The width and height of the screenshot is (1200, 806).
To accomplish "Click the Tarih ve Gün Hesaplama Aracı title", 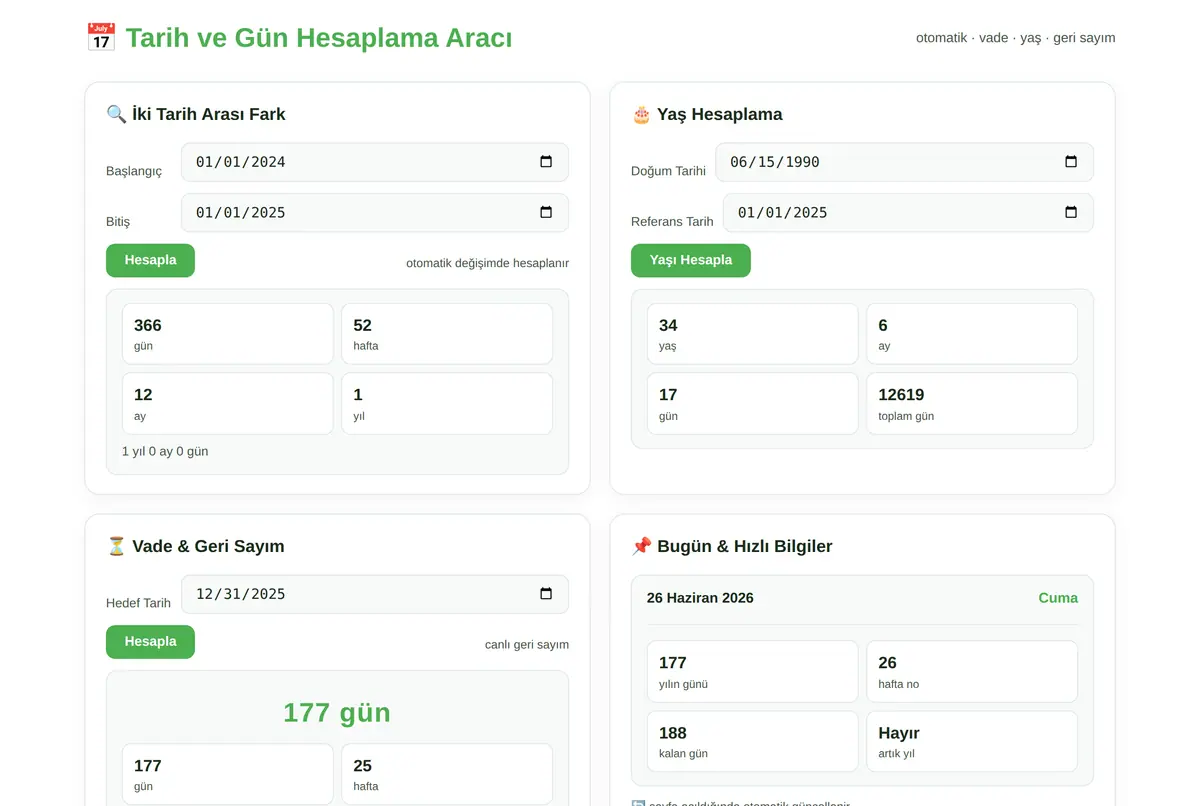I will click(x=319, y=38).
